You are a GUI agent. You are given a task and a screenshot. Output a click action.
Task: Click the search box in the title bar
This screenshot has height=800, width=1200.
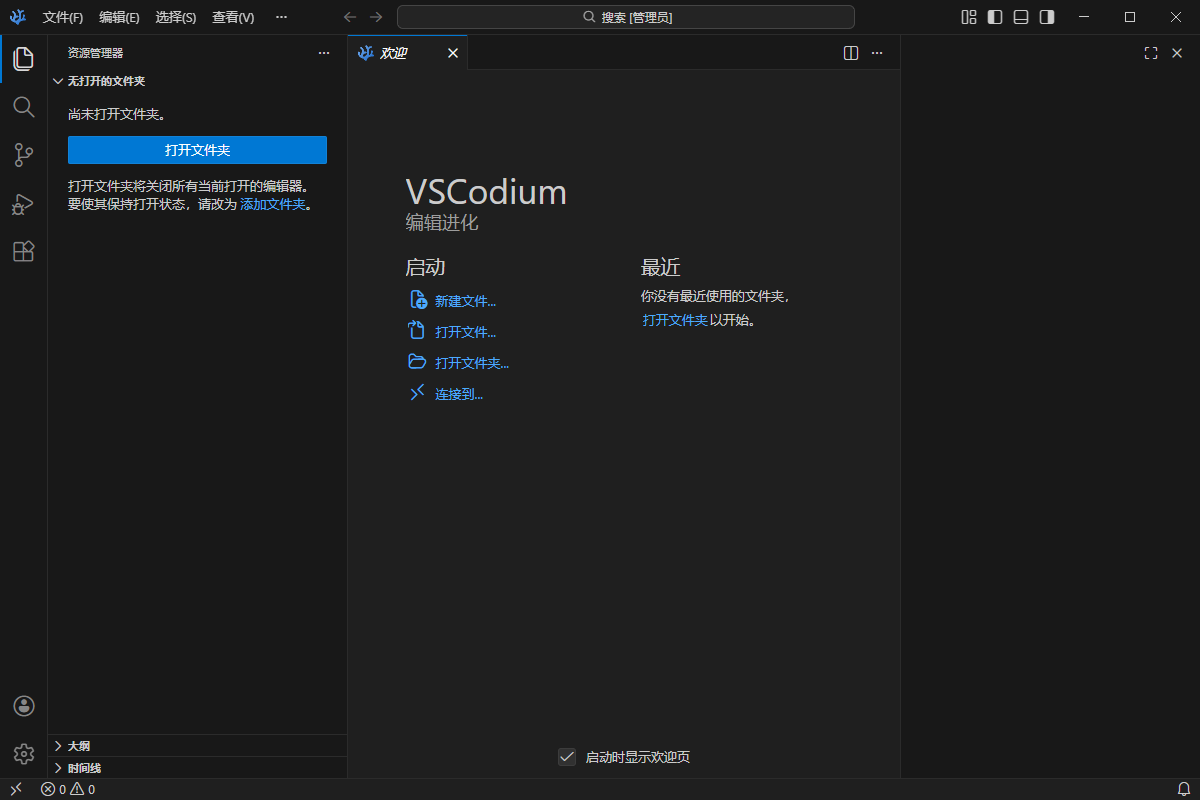[x=628, y=16]
